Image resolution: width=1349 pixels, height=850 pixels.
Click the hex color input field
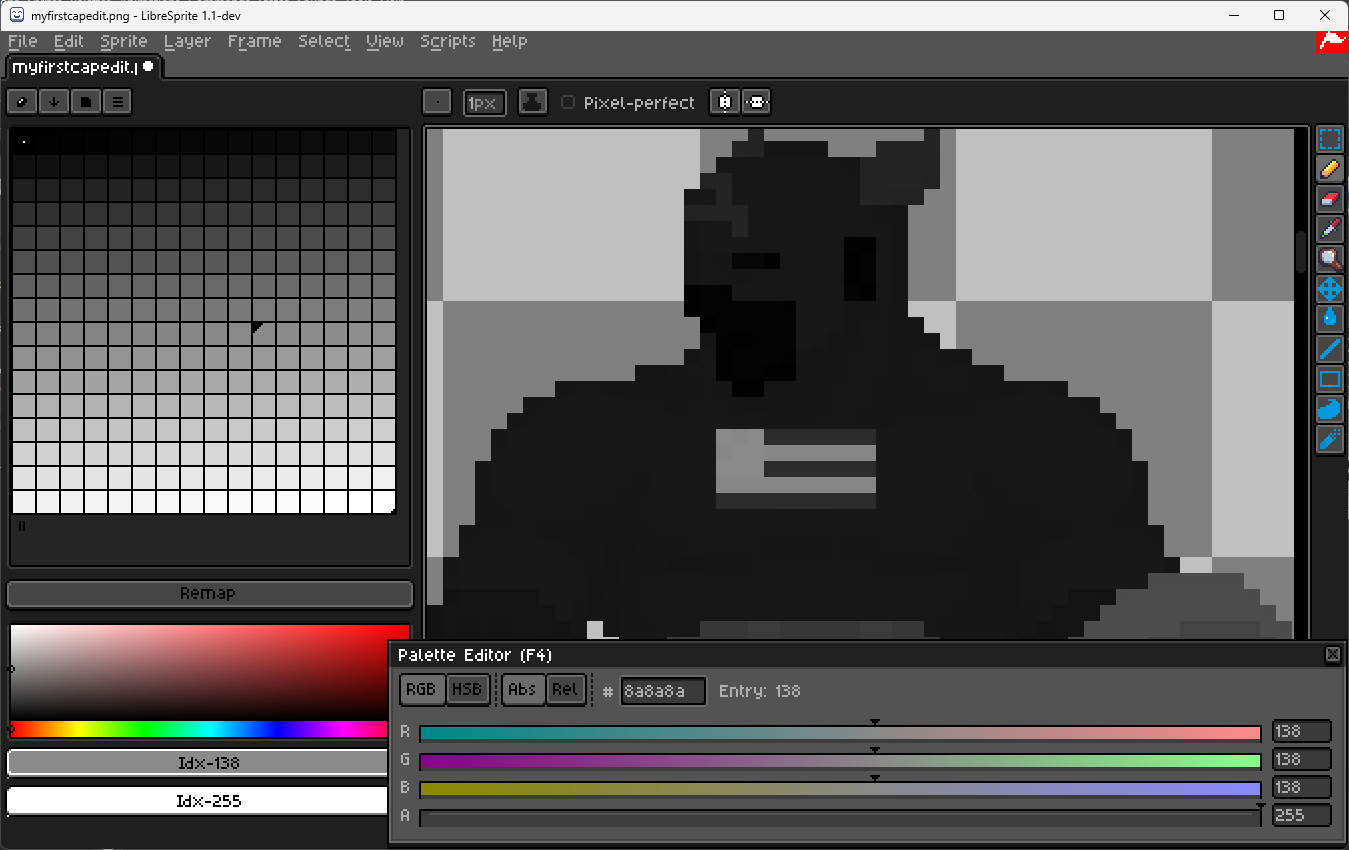(x=662, y=691)
